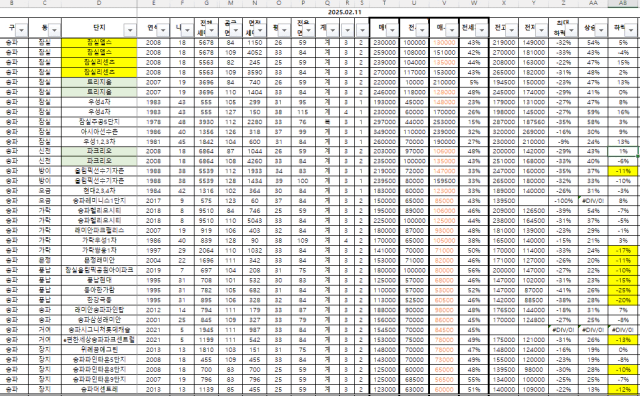Open the filter dropdown in column Z header
The height and width of the screenshot is (396, 640).
(x=571, y=30)
